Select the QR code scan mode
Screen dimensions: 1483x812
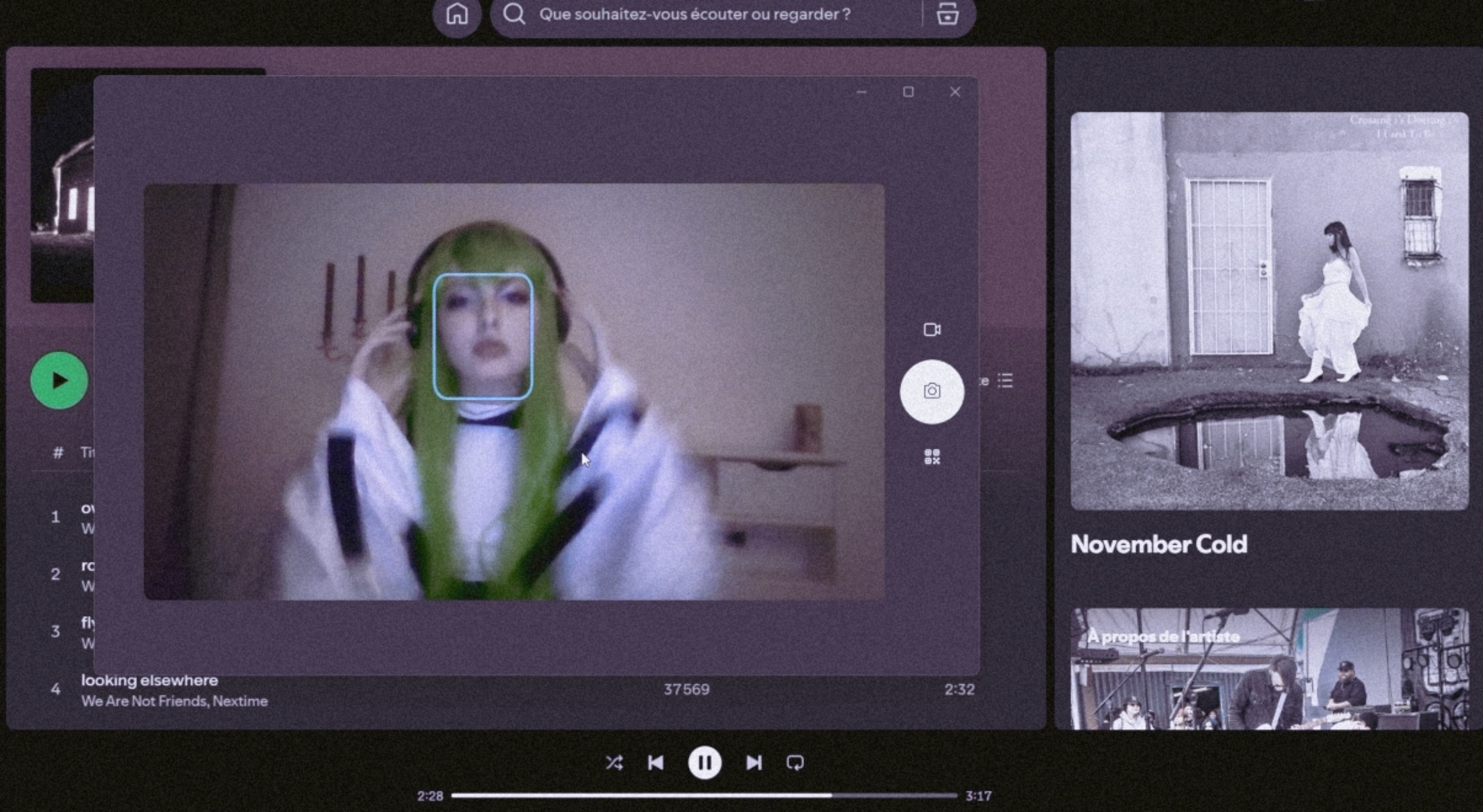(931, 457)
